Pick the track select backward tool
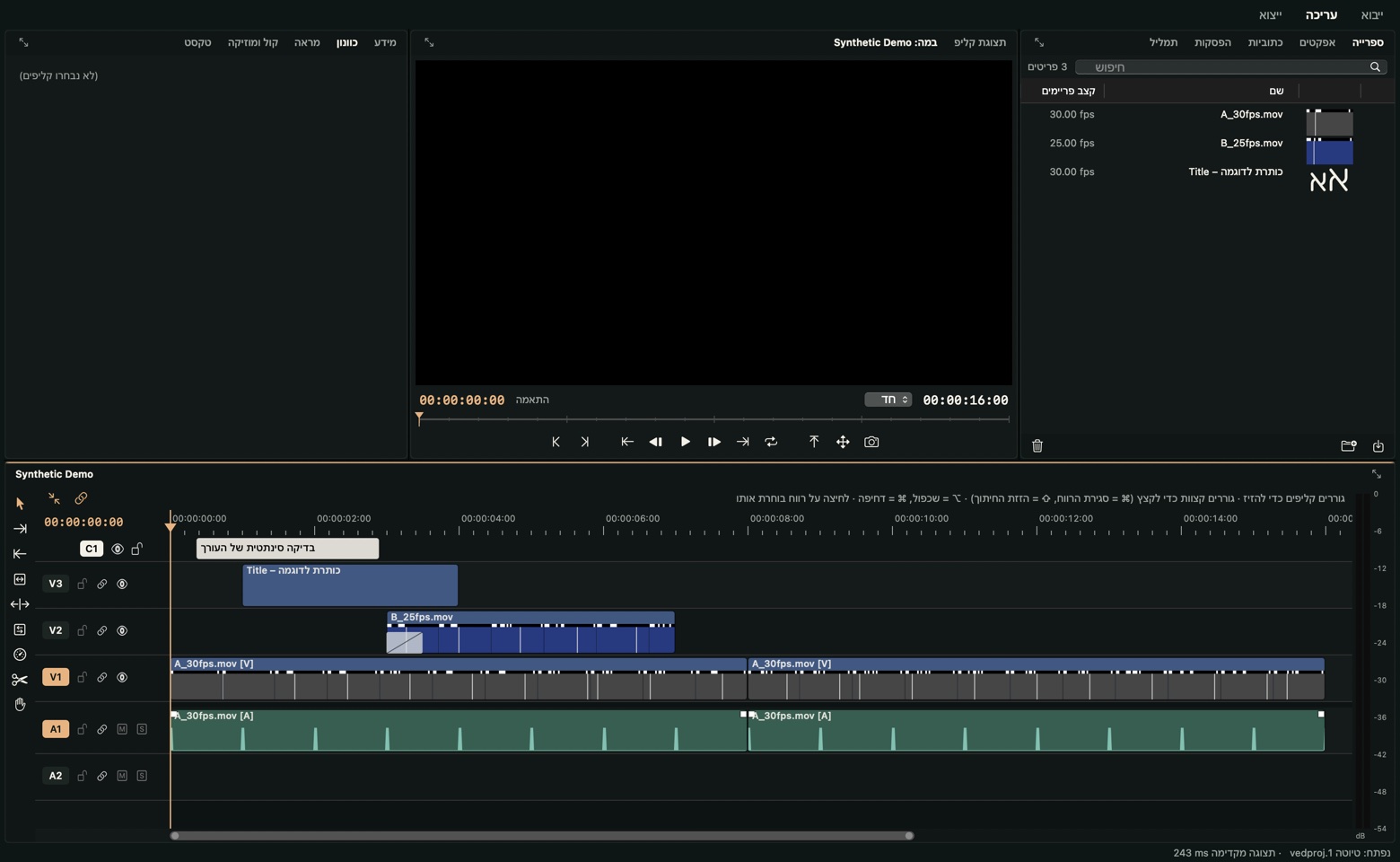Image resolution: width=1400 pixels, height=862 pixels. tap(20, 554)
